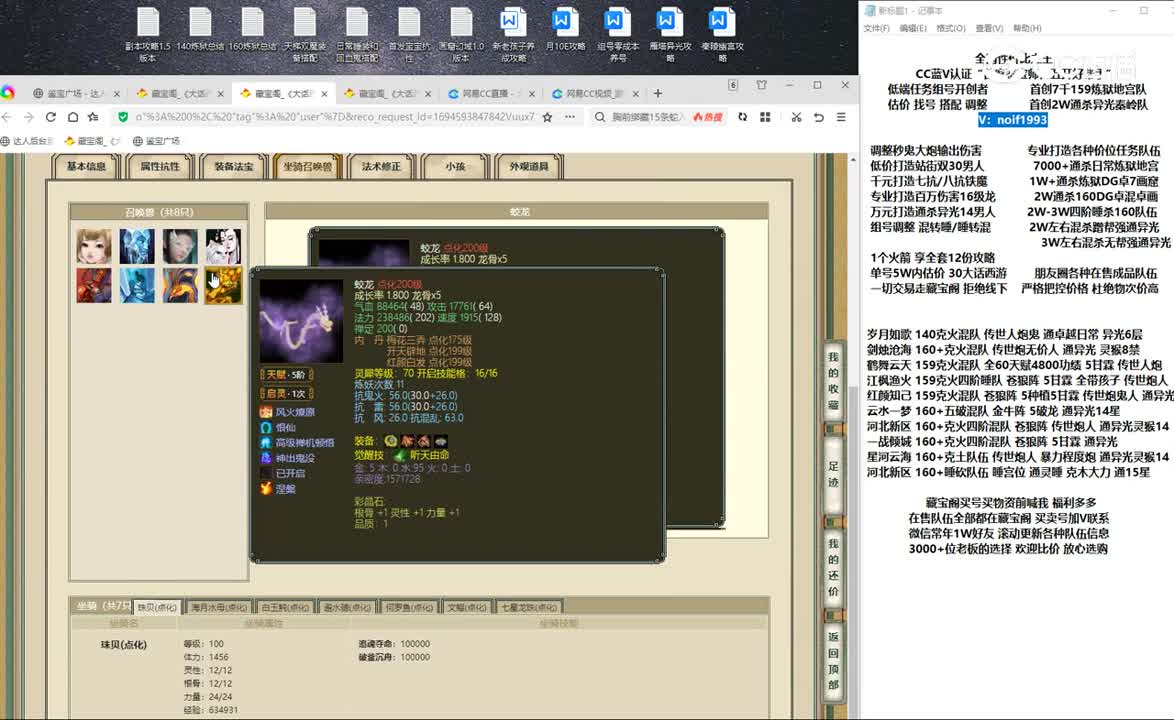Click the 风火燎原 skill icon
The image size is (1174, 720).
pos(266,412)
